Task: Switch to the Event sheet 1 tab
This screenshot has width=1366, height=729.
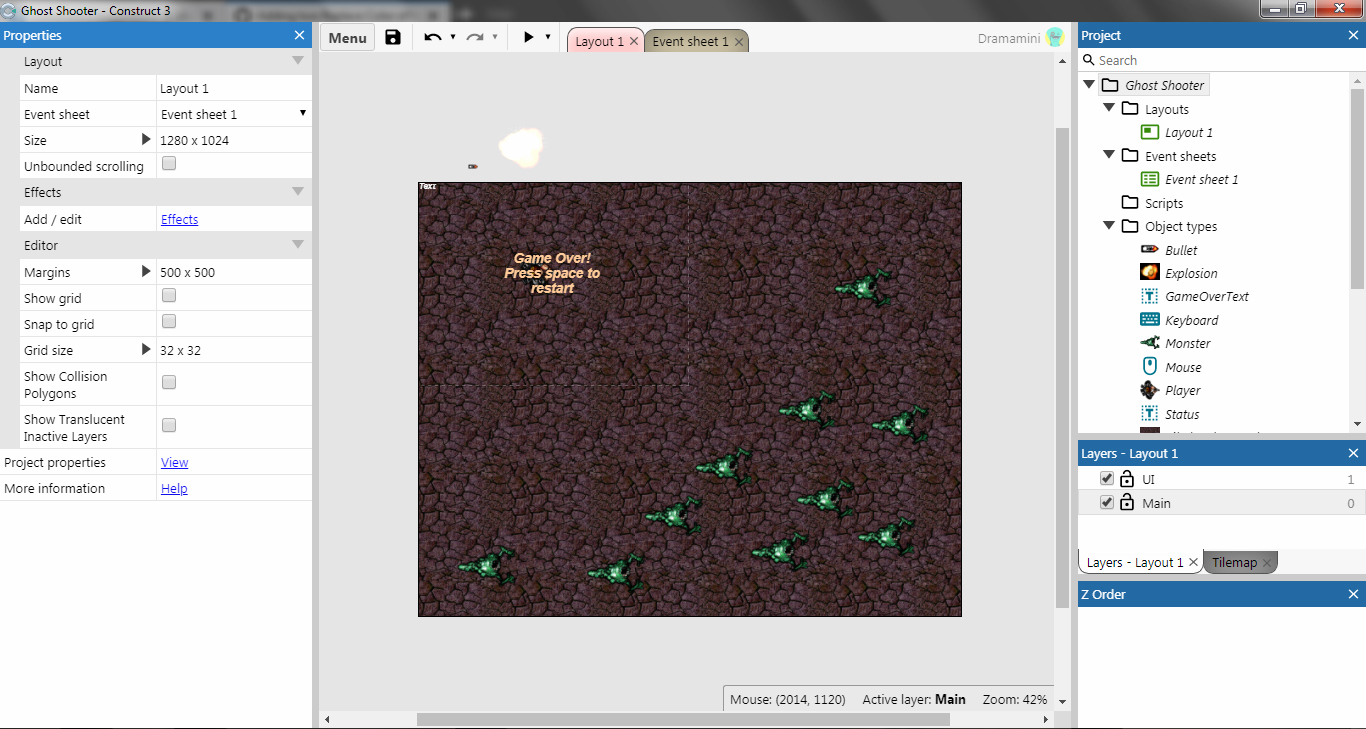Action: click(697, 41)
